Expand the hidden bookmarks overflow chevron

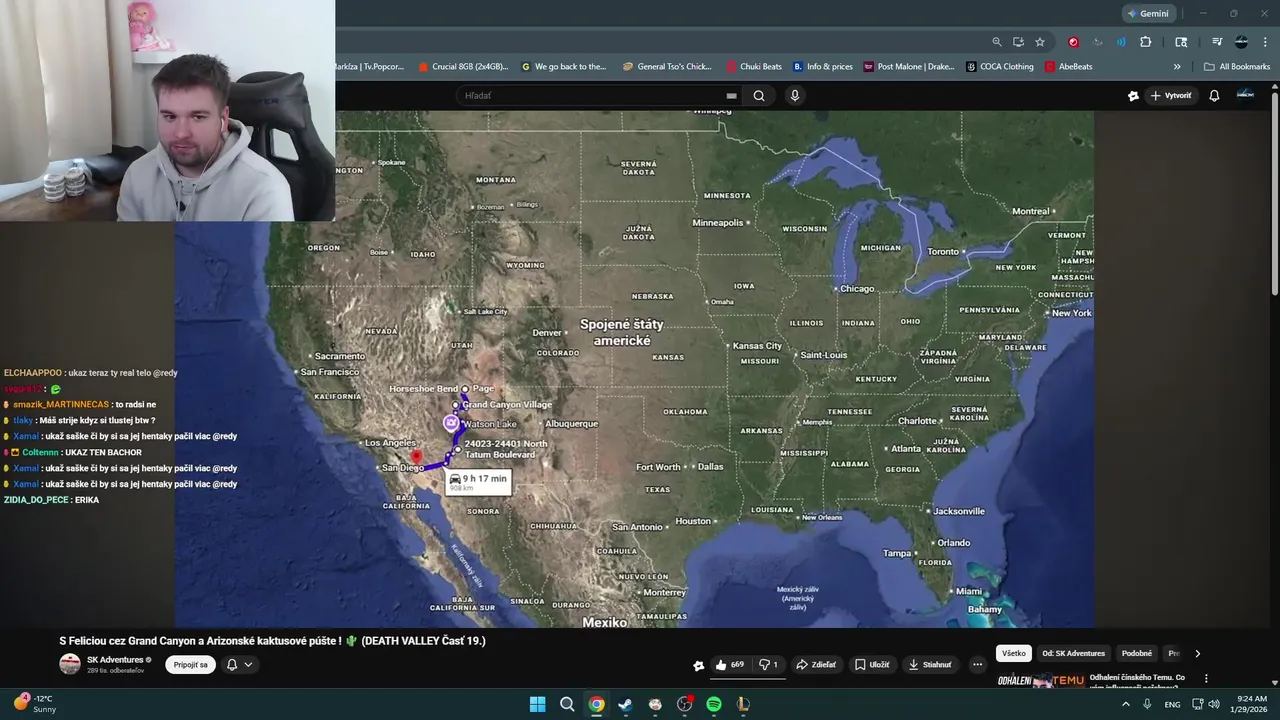click(1177, 67)
